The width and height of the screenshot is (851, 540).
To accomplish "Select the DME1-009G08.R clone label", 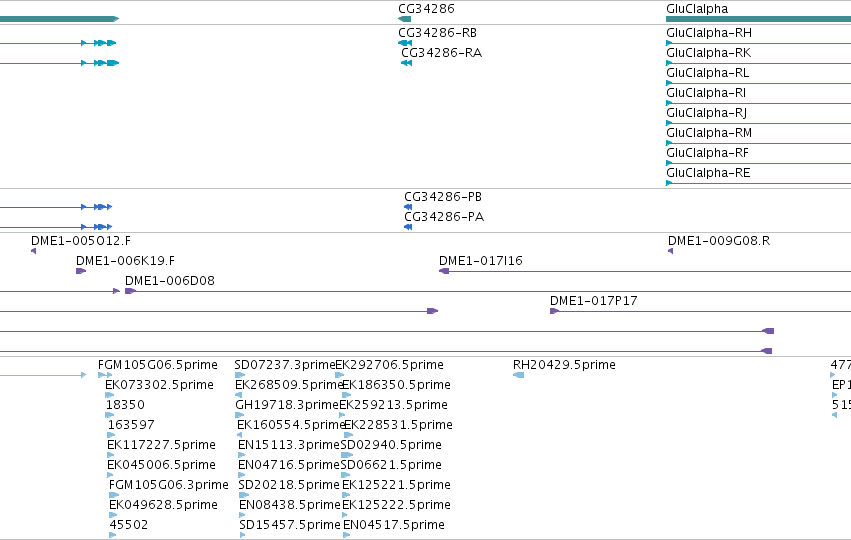I will (x=719, y=241).
